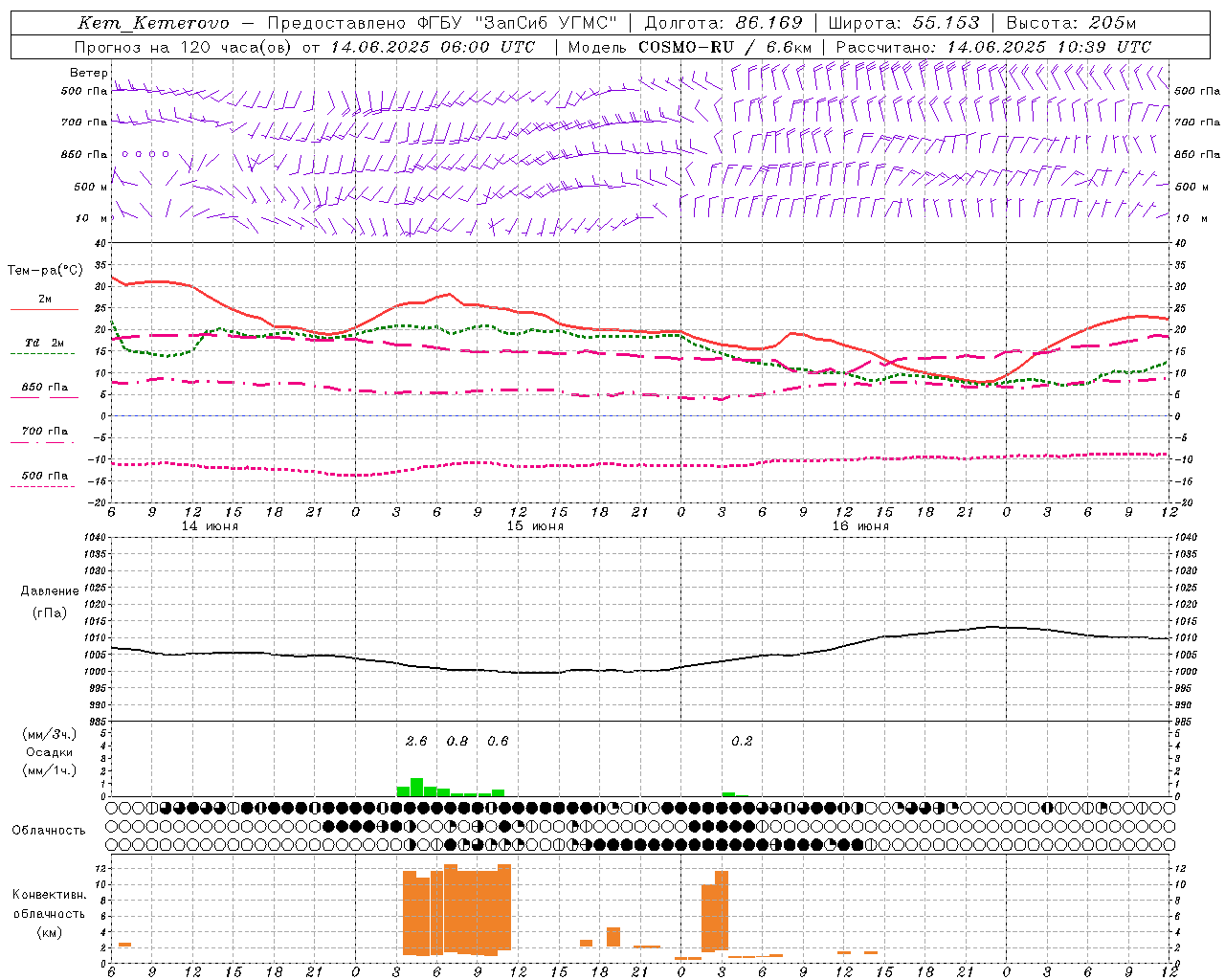
Task: Click the Ветер panel label
Action: (x=88, y=73)
